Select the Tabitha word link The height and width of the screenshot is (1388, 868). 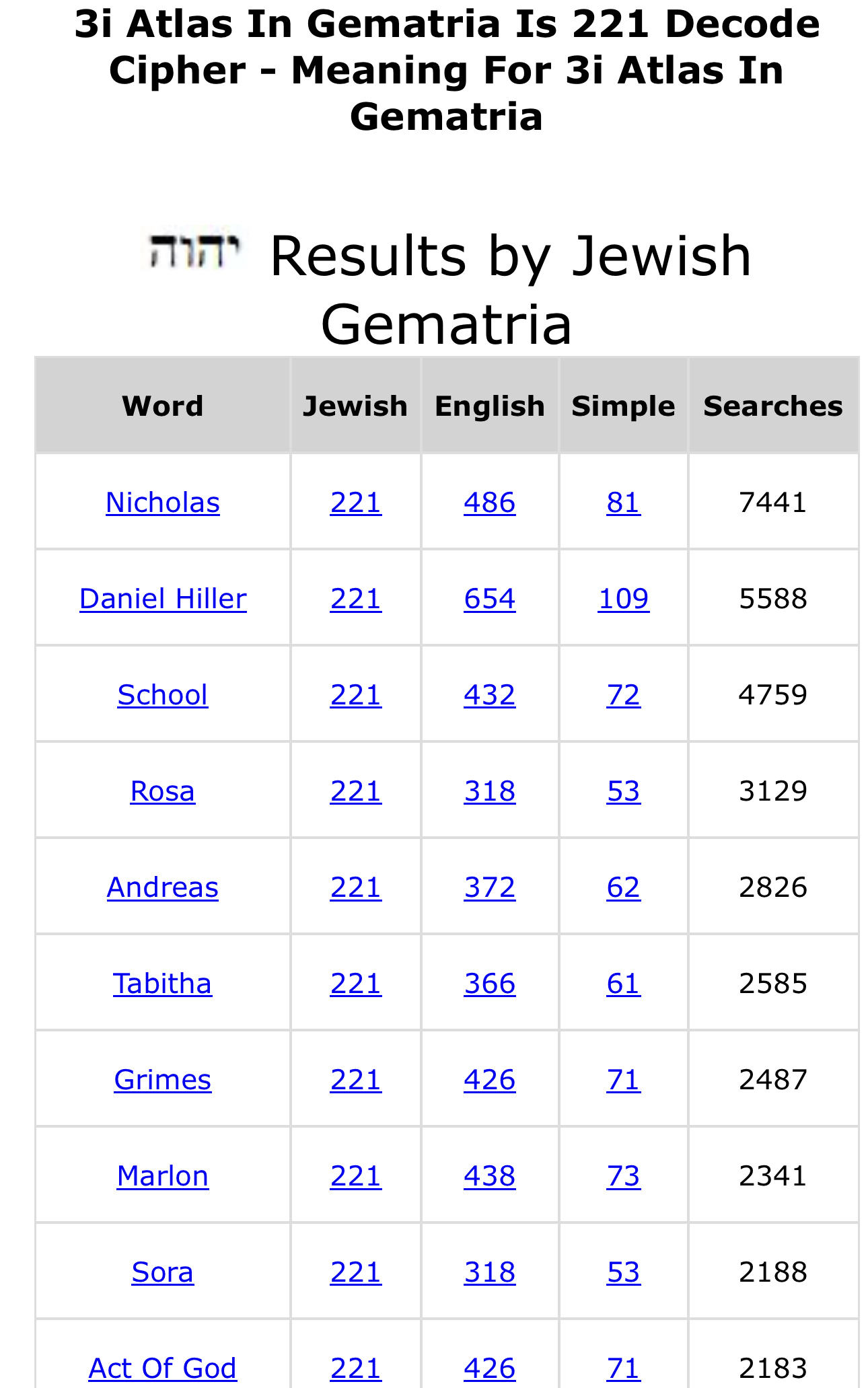[163, 984]
